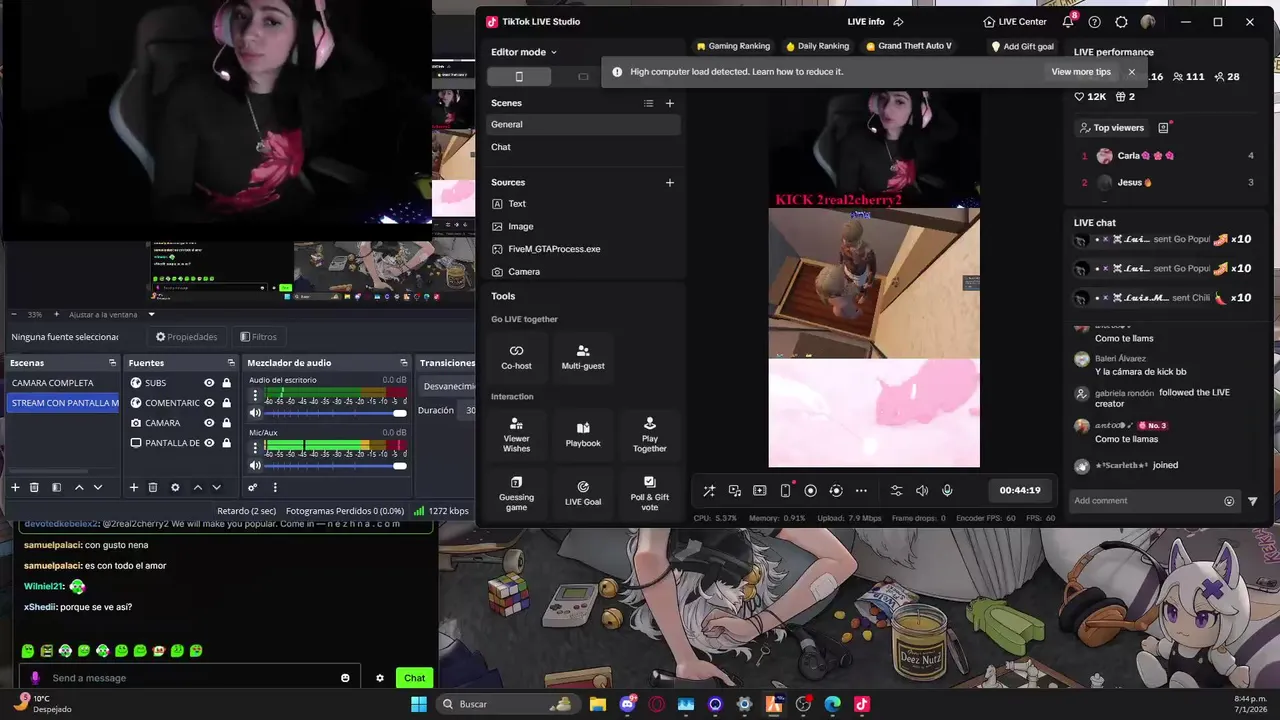Open Desvanecimiento transition dropdown
Screen dimensions: 1280x720
(x=448, y=386)
